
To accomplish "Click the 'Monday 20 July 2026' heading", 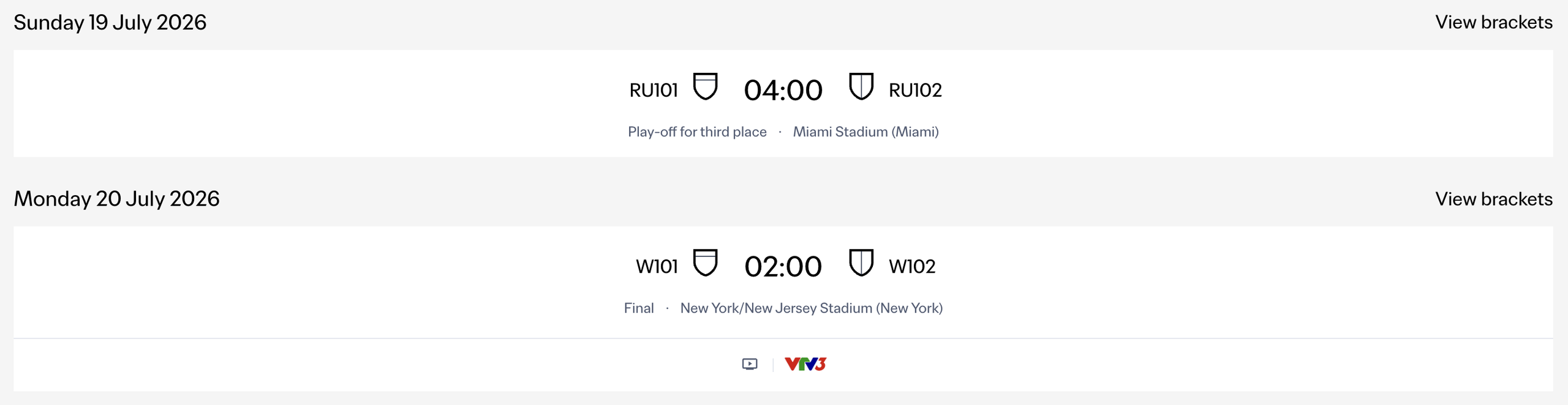I will click(118, 199).
